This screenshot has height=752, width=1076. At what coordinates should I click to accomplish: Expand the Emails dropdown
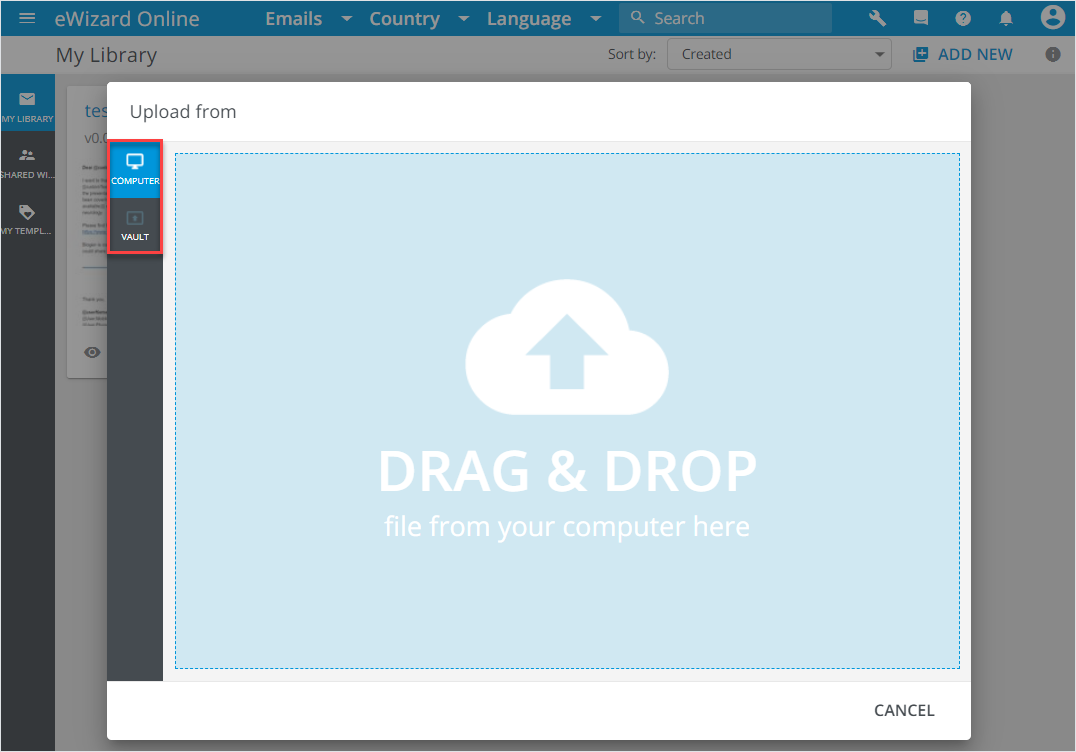(x=307, y=19)
